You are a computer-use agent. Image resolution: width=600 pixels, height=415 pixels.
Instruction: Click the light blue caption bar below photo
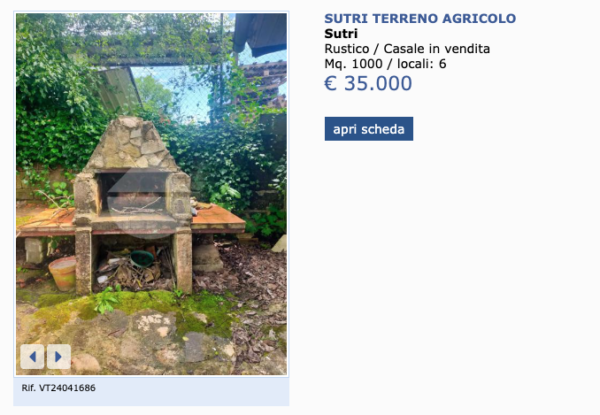click(151, 391)
